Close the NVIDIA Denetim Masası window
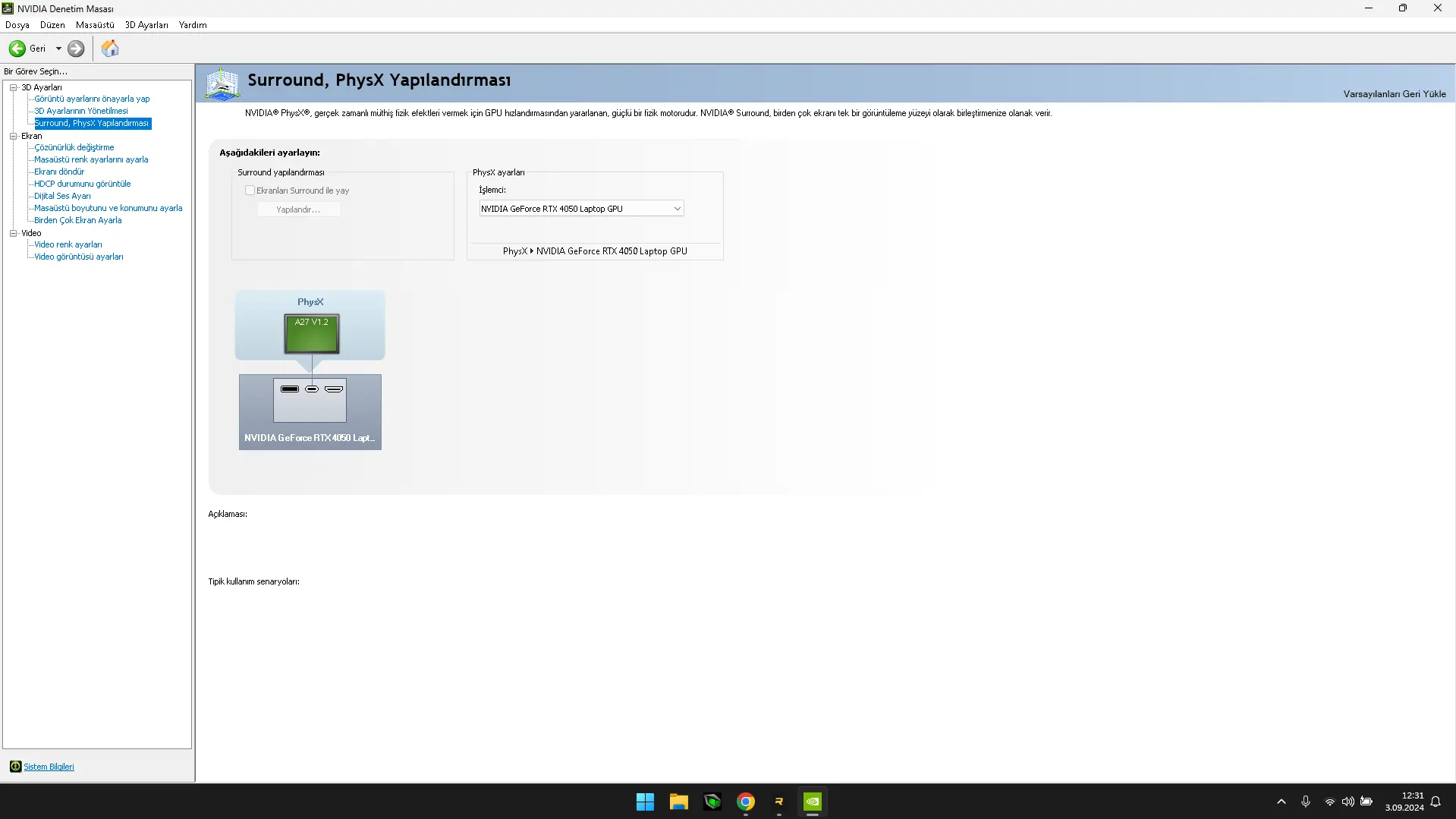1456x819 pixels. (1438, 8)
